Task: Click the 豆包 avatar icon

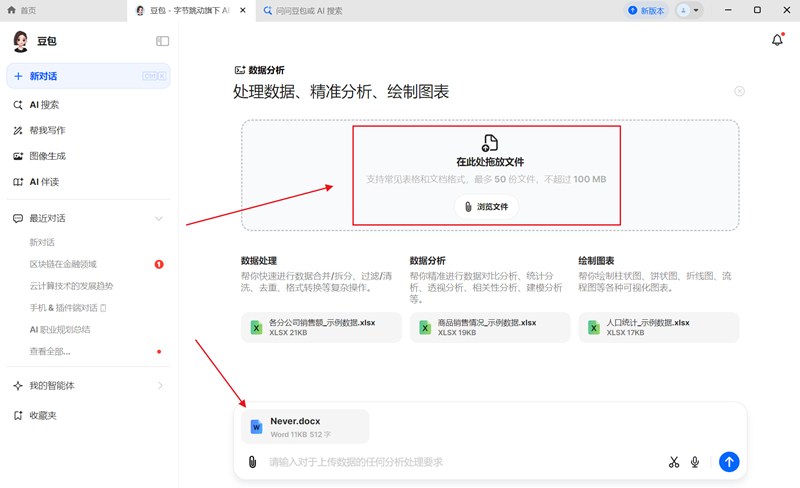Action: click(20, 41)
